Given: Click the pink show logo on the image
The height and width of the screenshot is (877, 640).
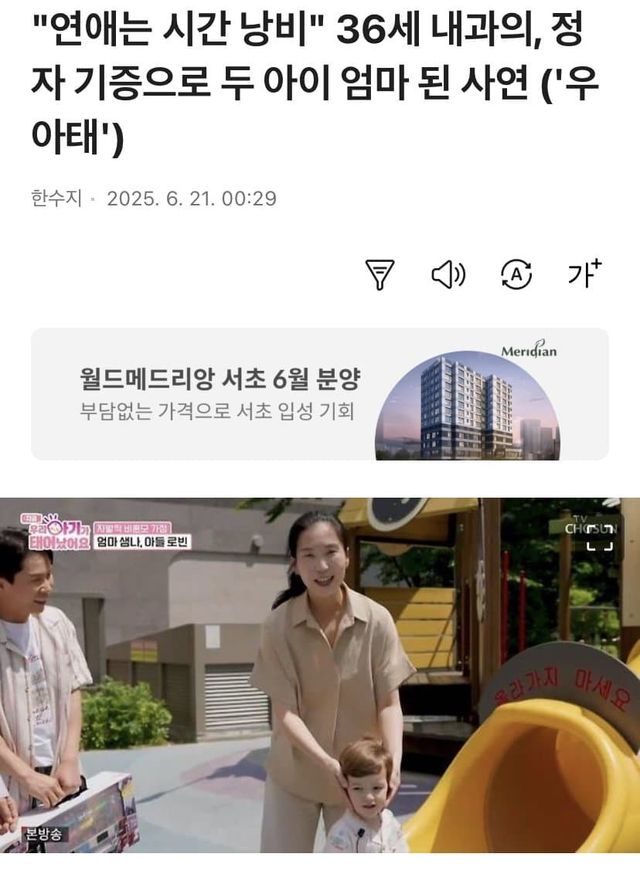Looking at the screenshot, I should [x=56, y=532].
